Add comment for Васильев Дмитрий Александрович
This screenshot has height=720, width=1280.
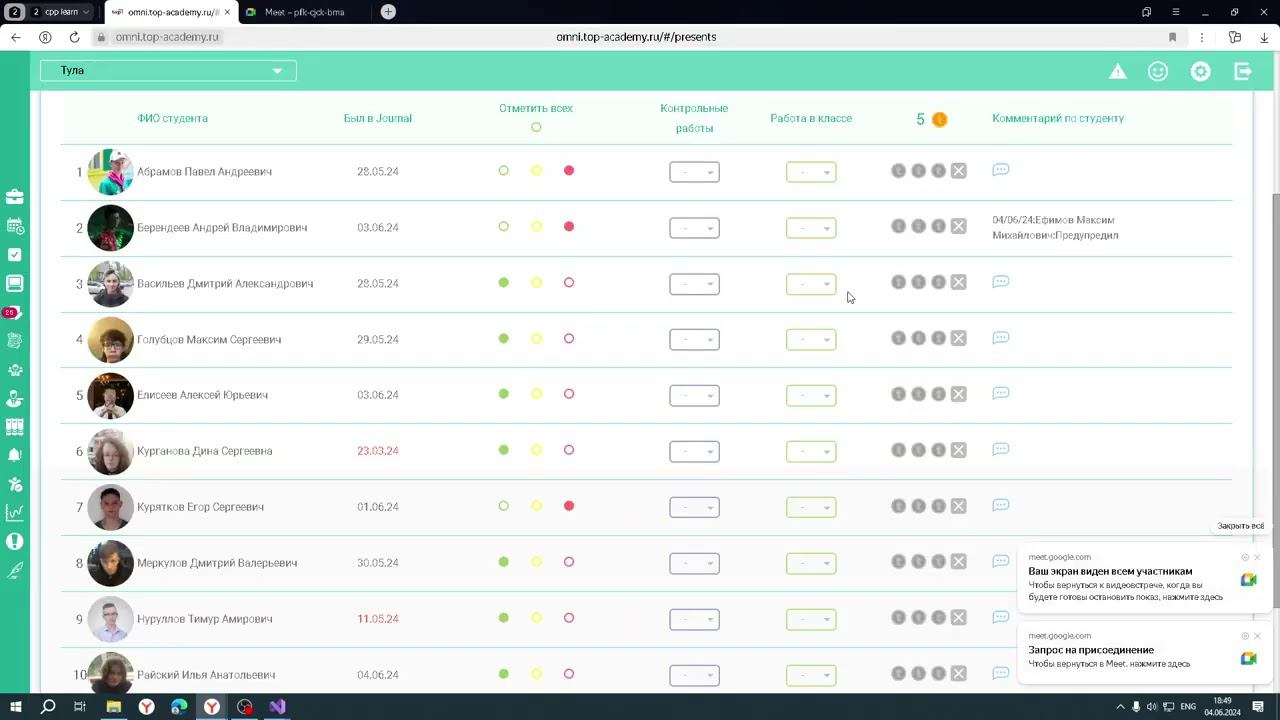click(x=1000, y=282)
